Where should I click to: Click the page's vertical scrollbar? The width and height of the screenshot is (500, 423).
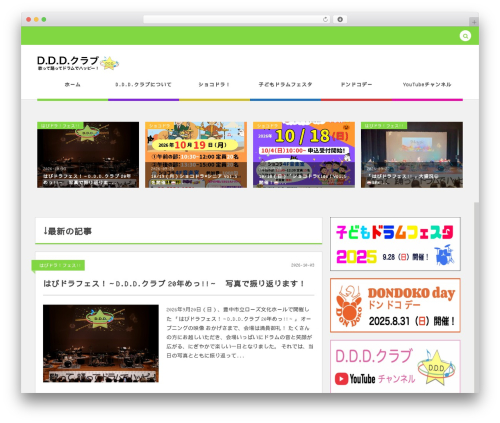coord(476,297)
